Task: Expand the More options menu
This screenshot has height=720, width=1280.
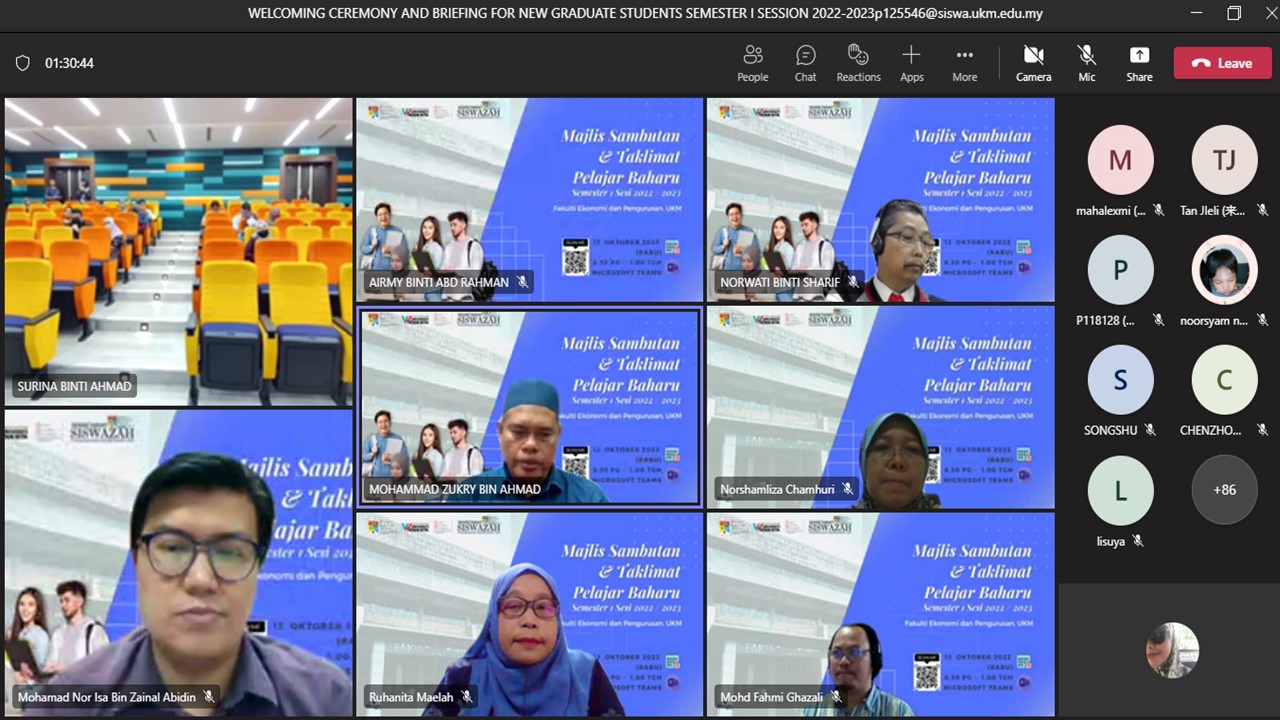Action: (964, 63)
